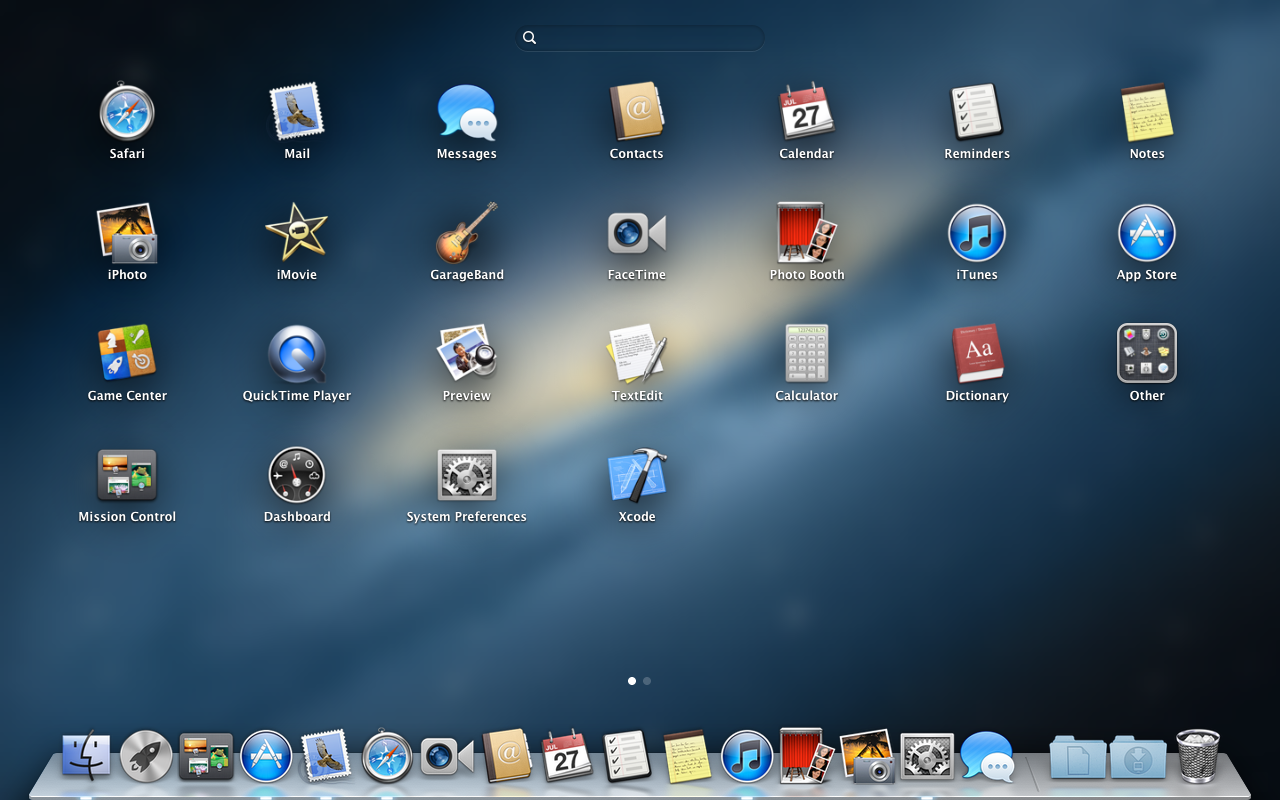Launch the GarageBand app
This screenshot has width=1280, height=800.
tap(467, 233)
